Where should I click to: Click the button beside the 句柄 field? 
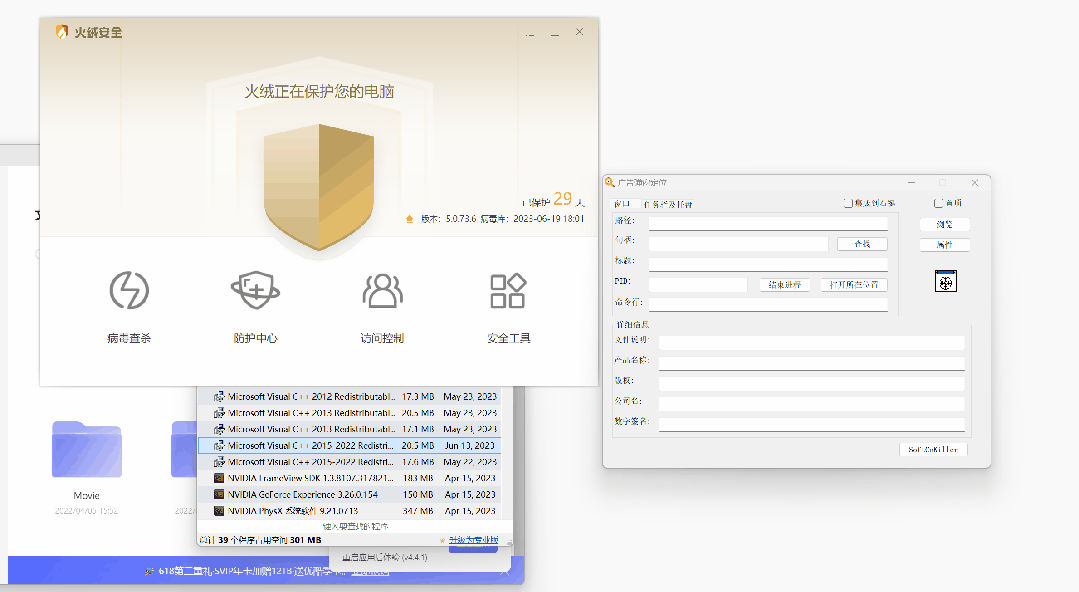(x=862, y=244)
